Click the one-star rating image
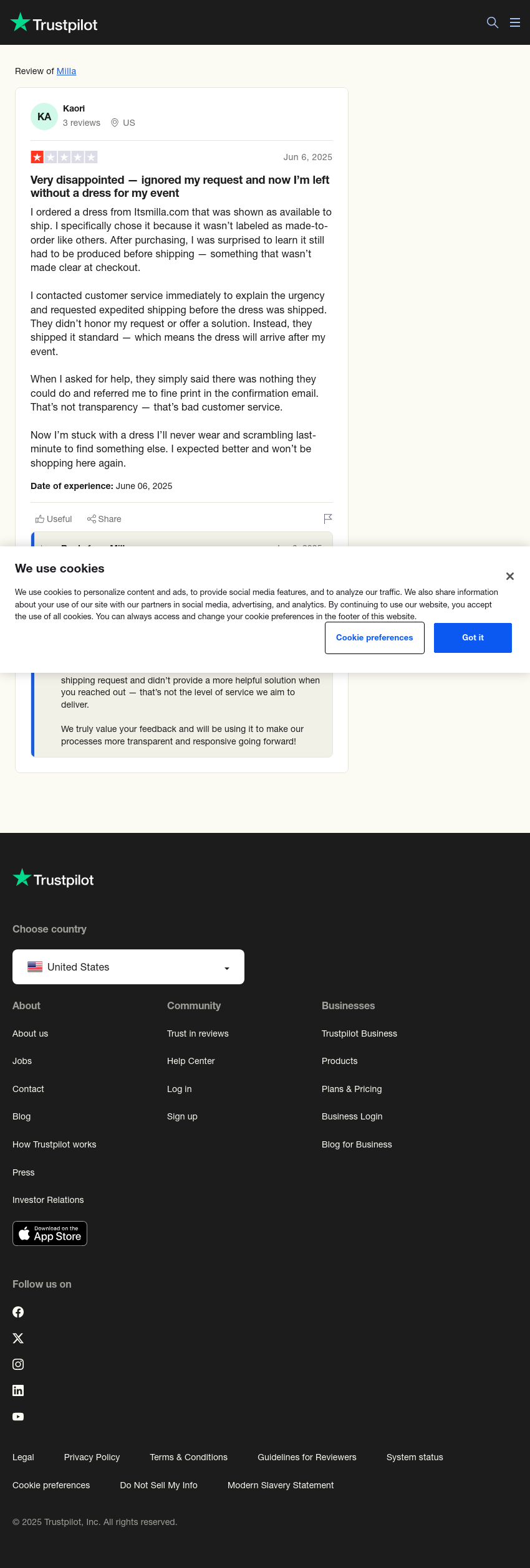The height and width of the screenshot is (1568, 530). pos(64,157)
